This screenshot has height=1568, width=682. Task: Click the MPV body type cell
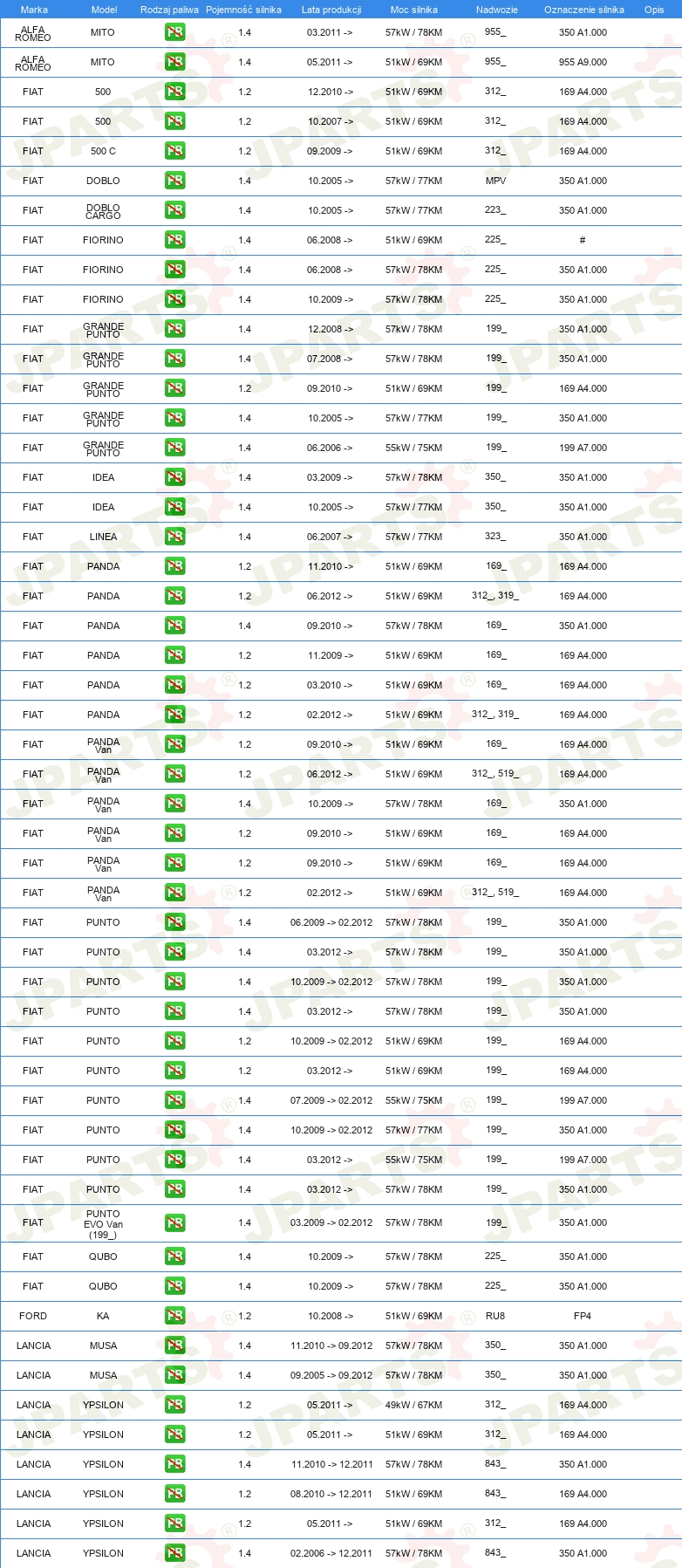tap(495, 181)
